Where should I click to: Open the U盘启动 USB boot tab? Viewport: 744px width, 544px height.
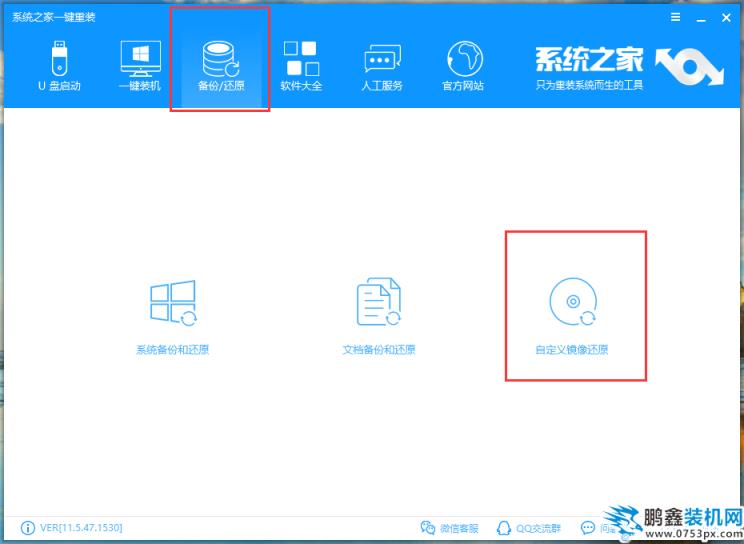[x=59, y=66]
